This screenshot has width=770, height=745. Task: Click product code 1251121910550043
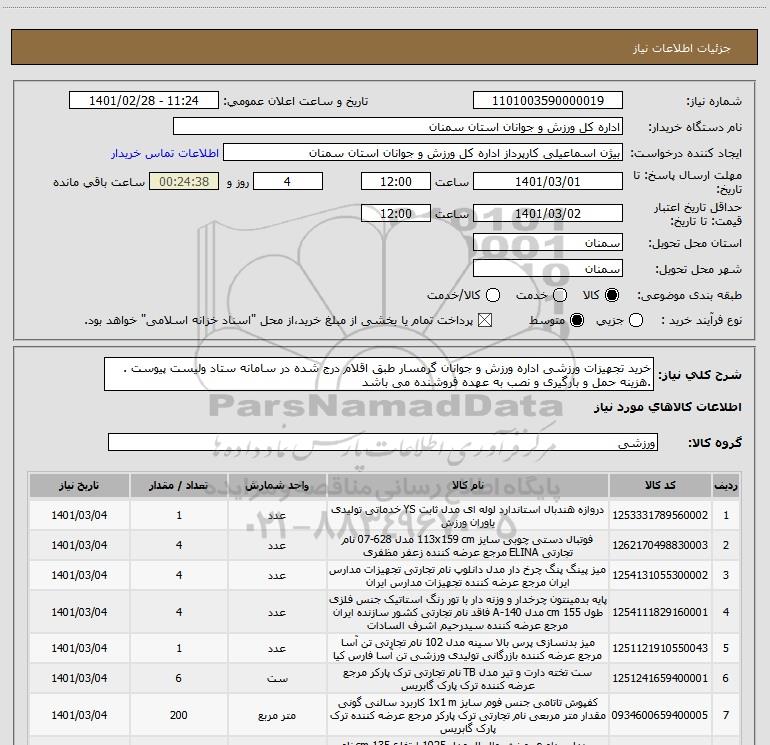660,648
